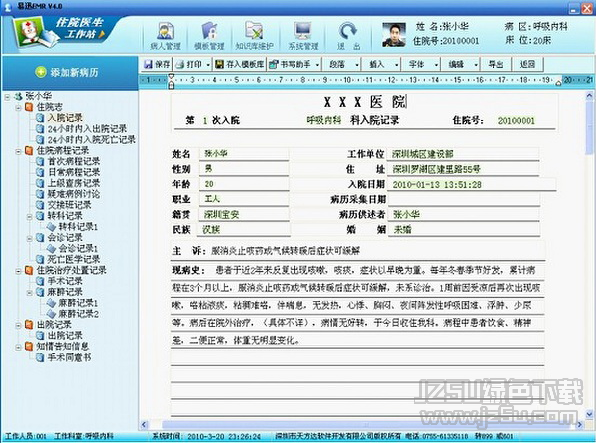This screenshot has width=596, height=443.
Task: Select 交接班记录 tree item
Action: click(69, 205)
